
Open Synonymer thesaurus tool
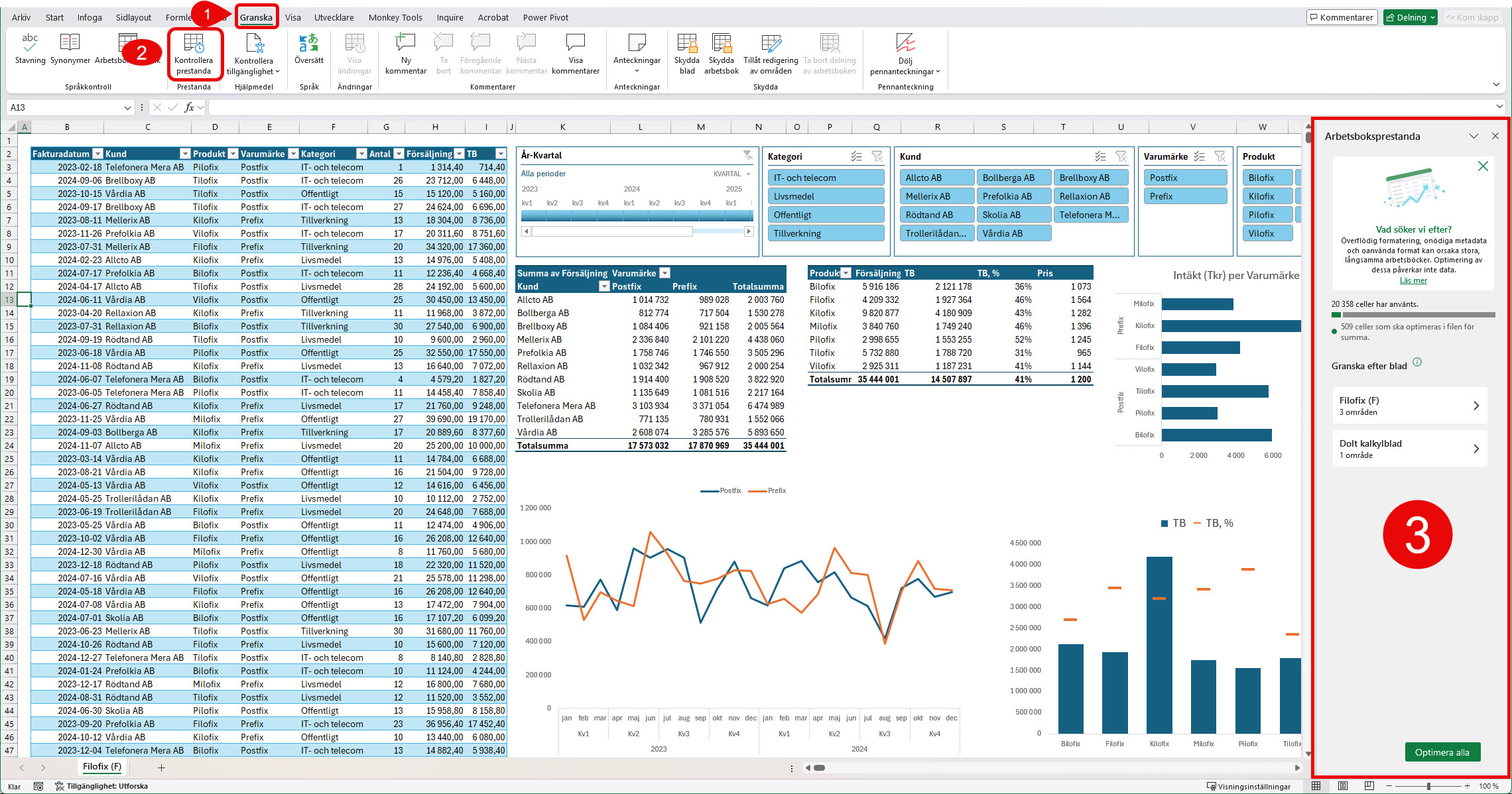pyautogui.click(x=70, y=53)
